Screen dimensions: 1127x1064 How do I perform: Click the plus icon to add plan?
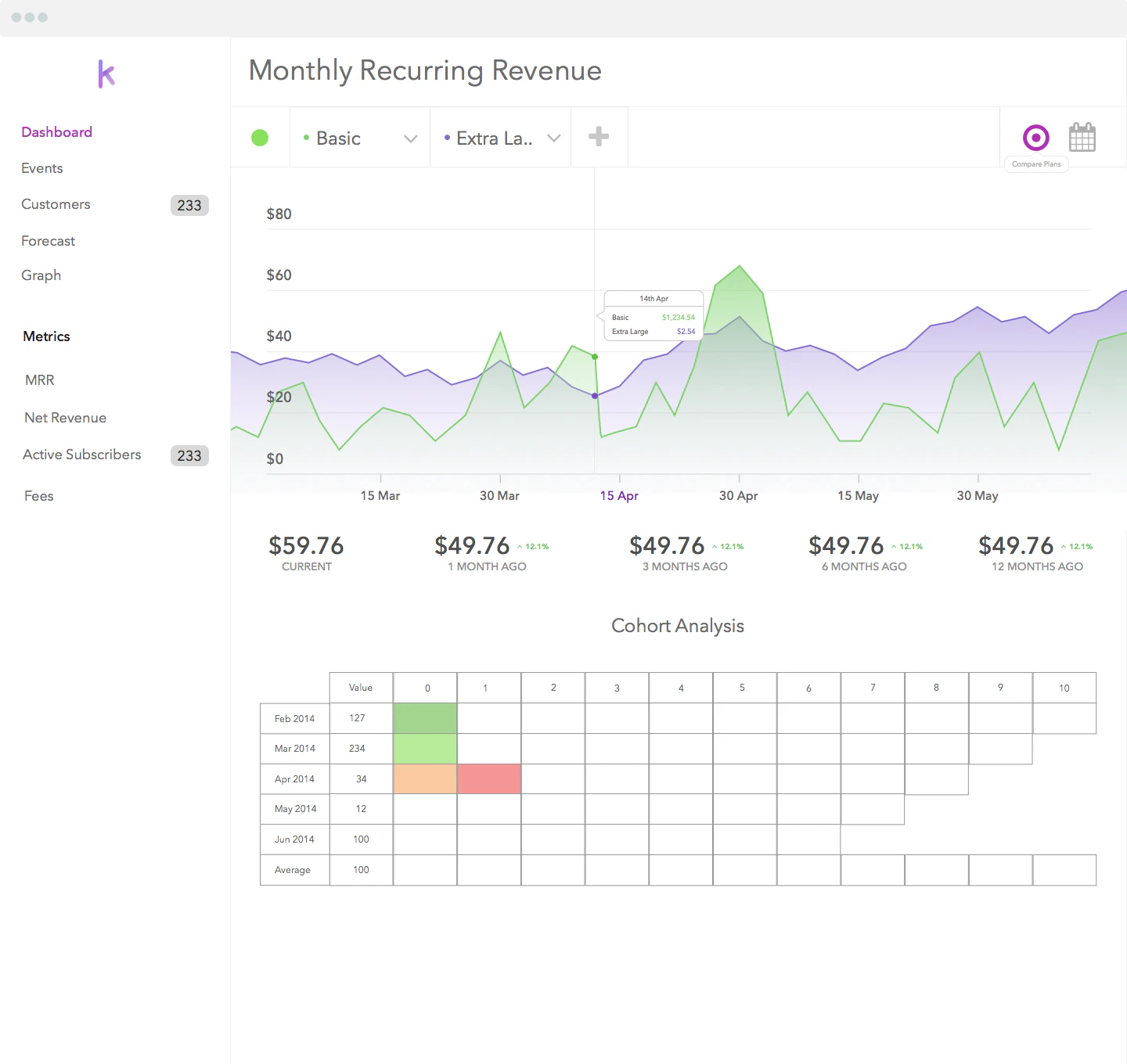tap(599, 137)
